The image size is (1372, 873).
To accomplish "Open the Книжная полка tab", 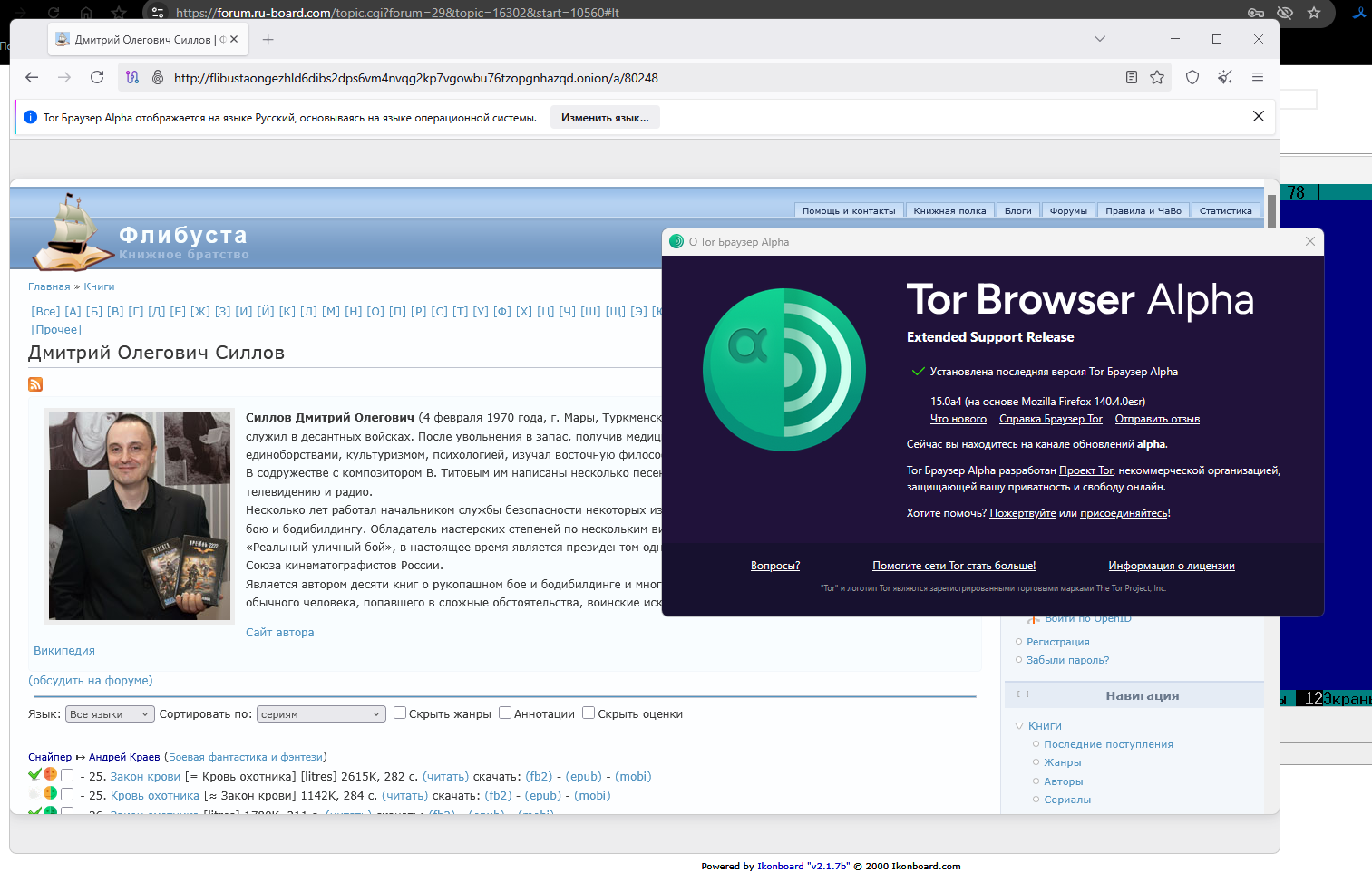I will tap(949, 210).
